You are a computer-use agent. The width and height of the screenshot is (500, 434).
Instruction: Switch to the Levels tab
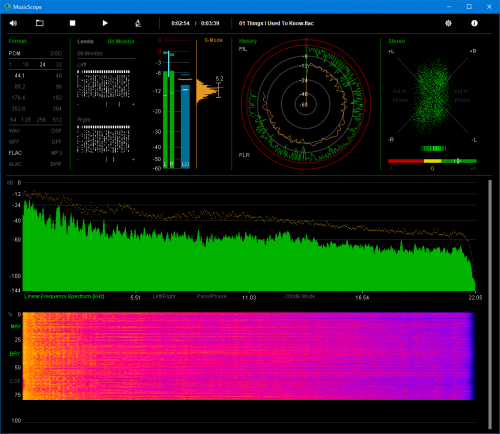click(85, 41)
